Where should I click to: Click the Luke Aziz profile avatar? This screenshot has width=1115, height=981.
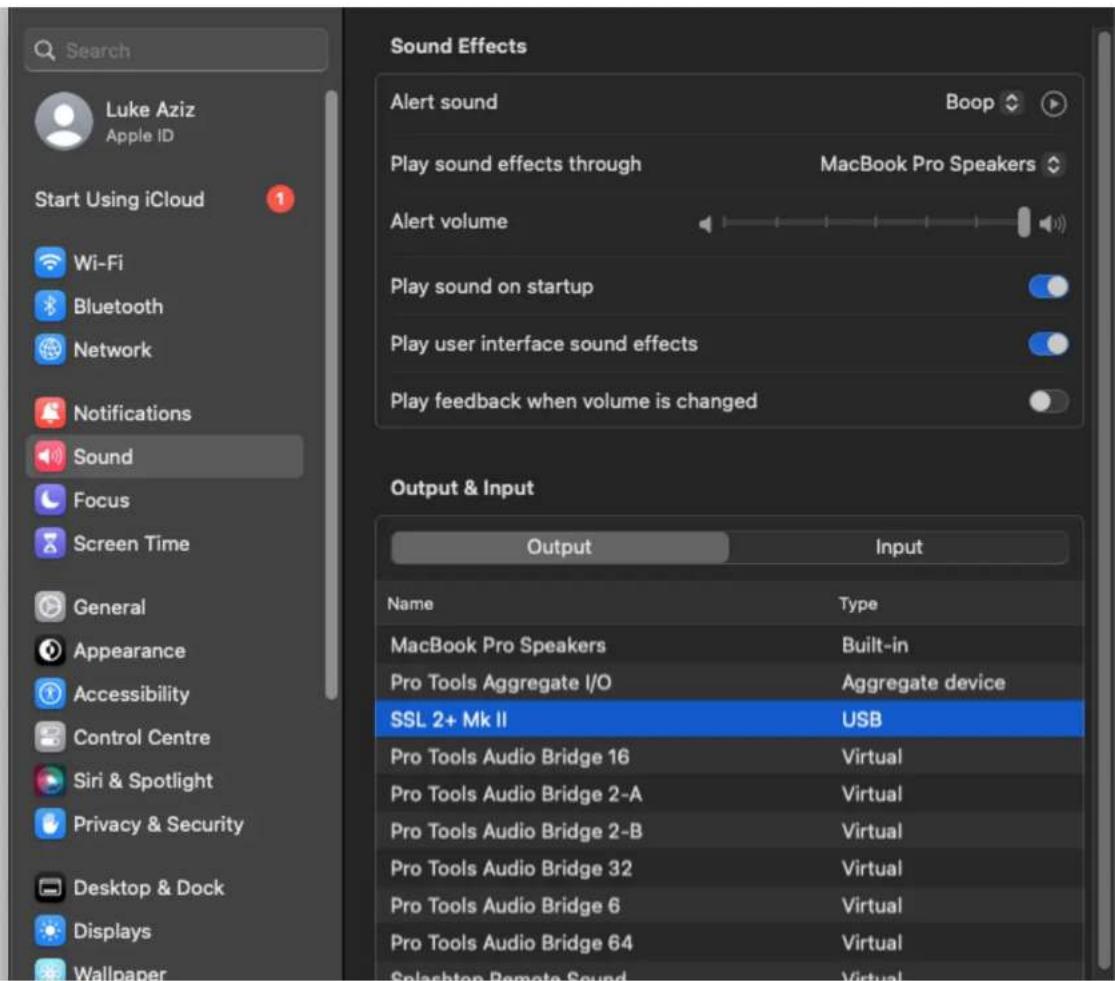pos(64,121)
